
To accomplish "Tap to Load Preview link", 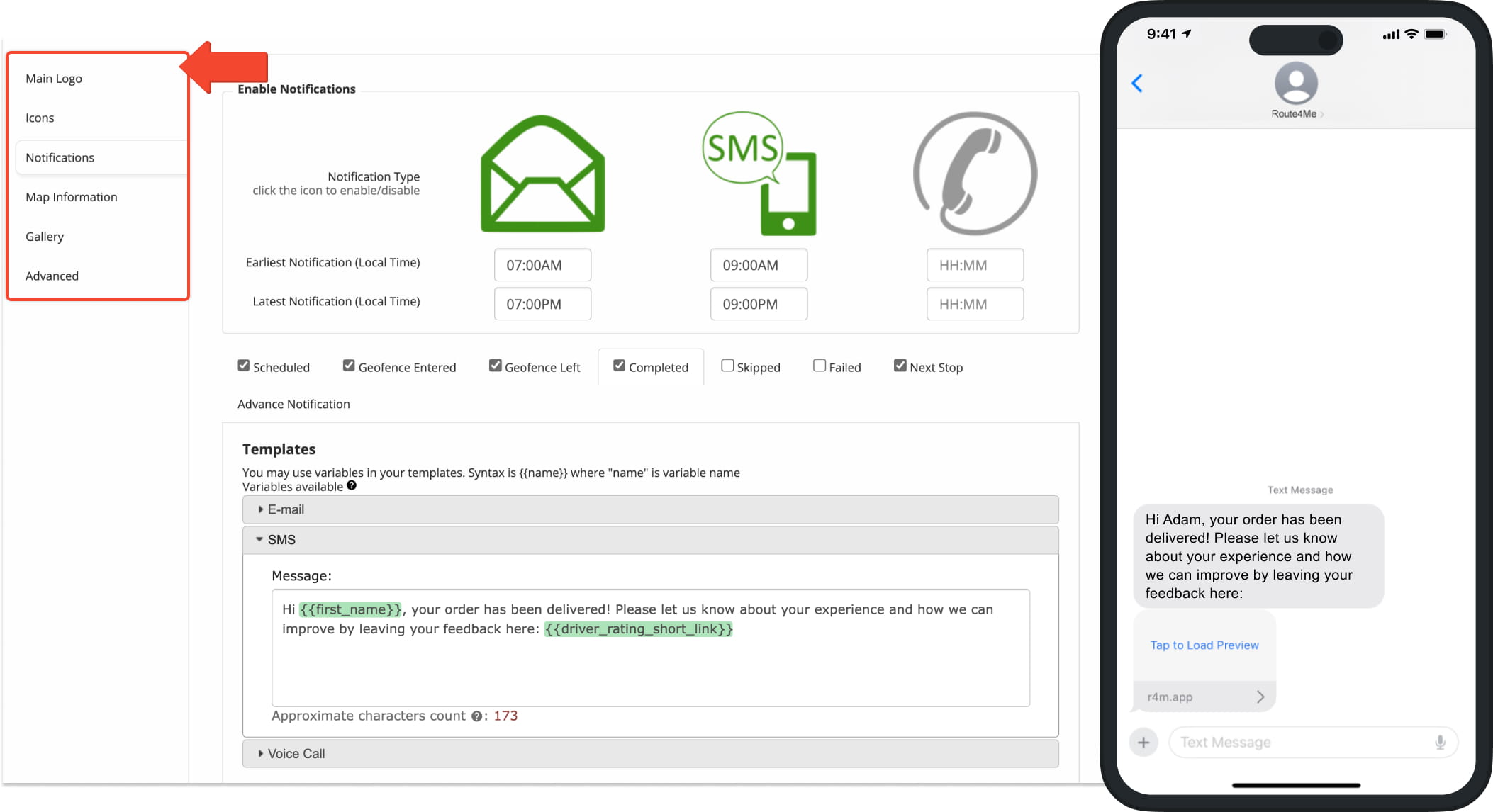I will click(x=1204, y=645).
